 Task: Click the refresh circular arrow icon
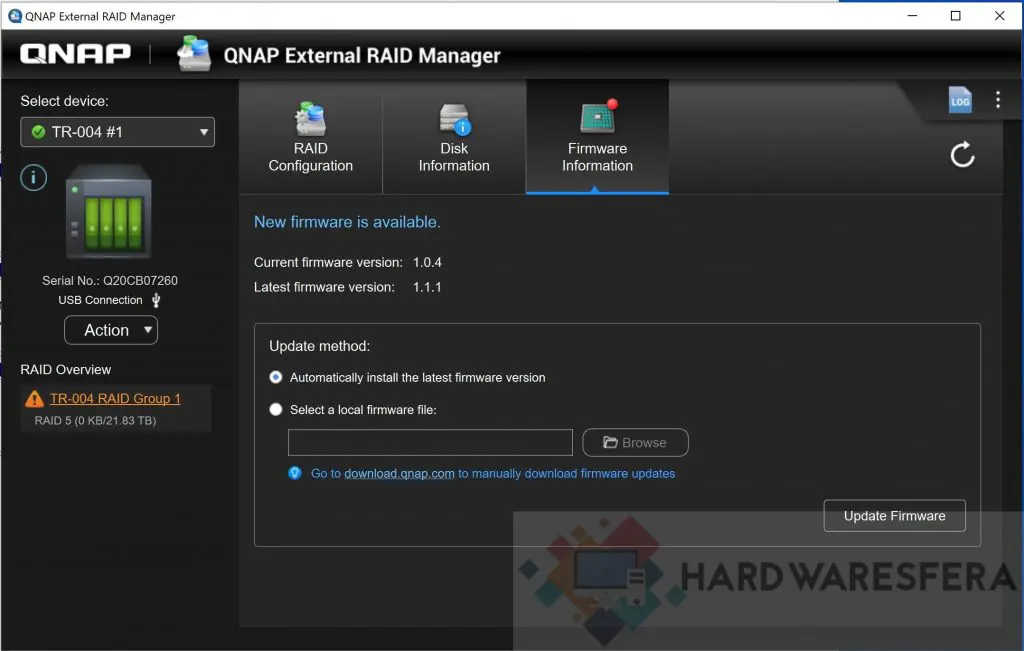[x=962, y=155]
